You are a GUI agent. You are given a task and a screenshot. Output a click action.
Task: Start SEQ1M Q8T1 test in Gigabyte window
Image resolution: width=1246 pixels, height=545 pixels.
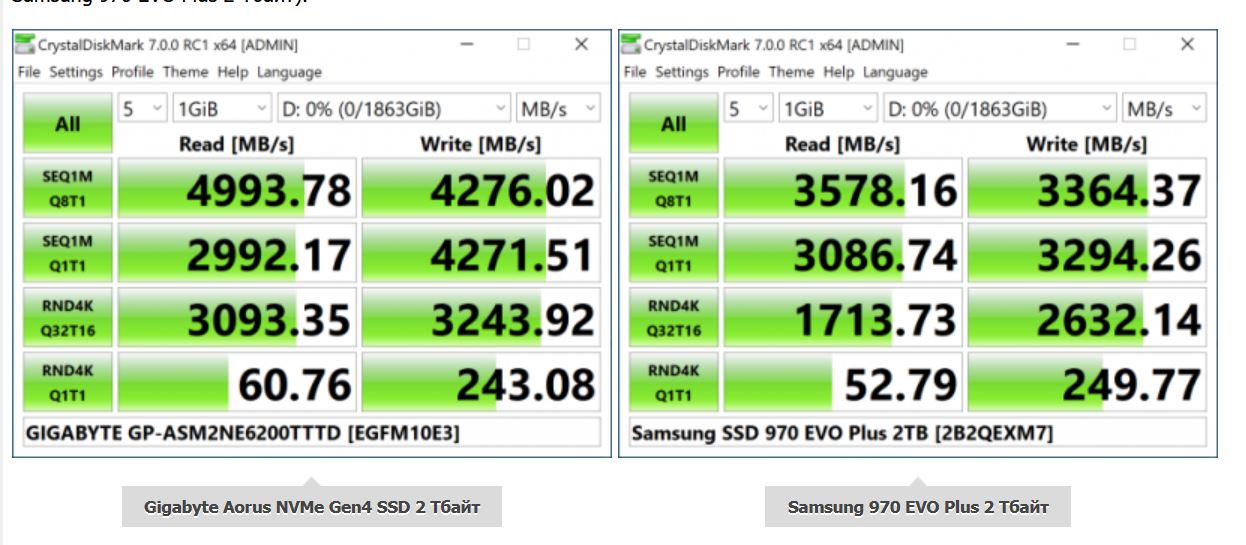pos(68,188)
